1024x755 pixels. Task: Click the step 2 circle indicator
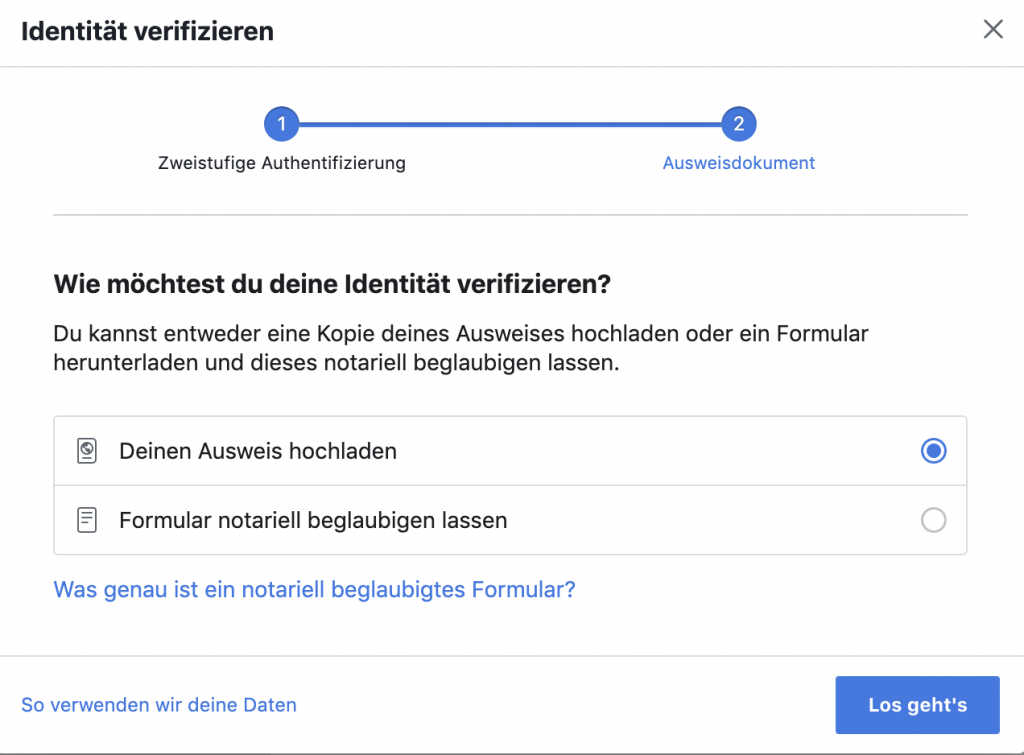point(739,125)
